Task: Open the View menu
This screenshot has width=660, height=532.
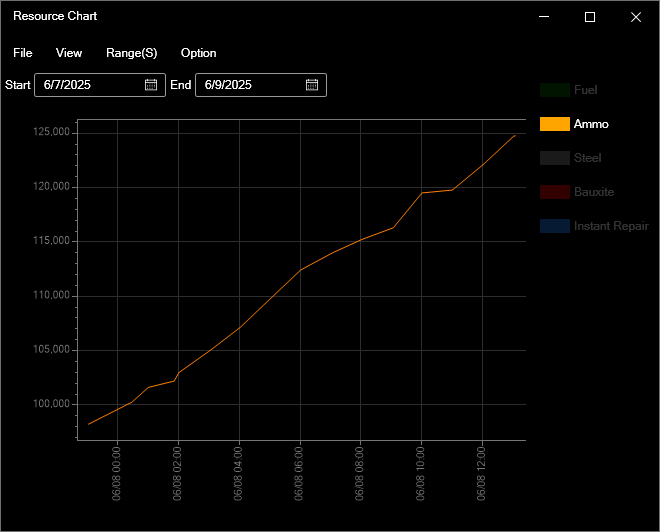Action: (x=69, y=53)
